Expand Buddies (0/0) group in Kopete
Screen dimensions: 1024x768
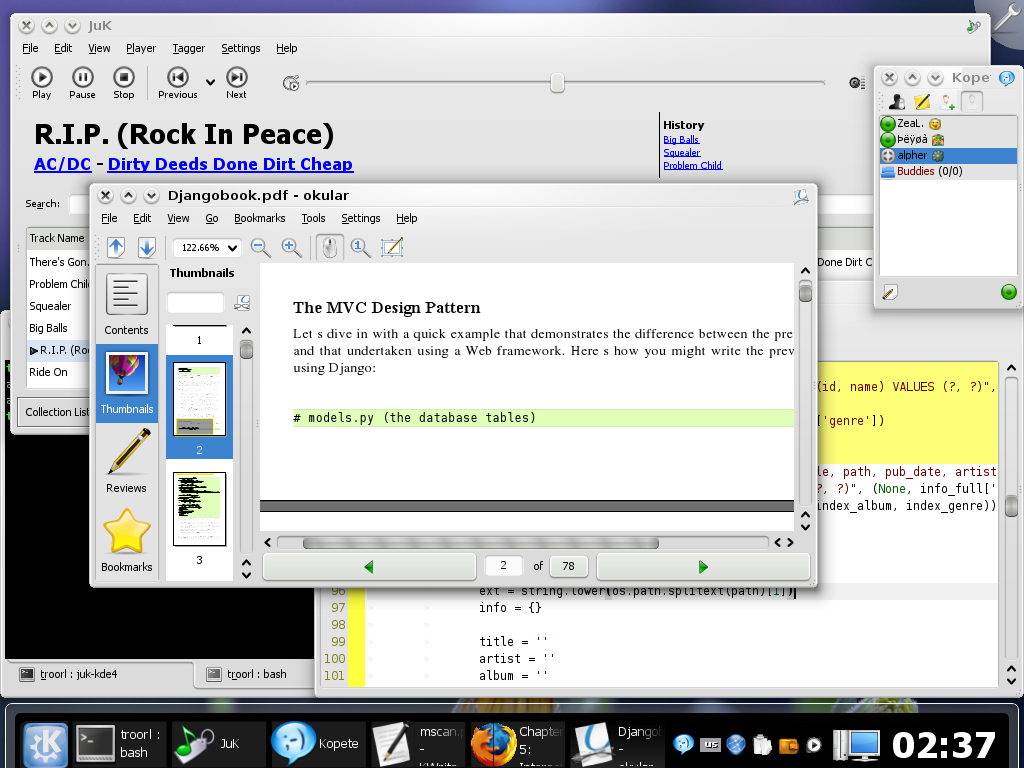click(x=948, y=171)
